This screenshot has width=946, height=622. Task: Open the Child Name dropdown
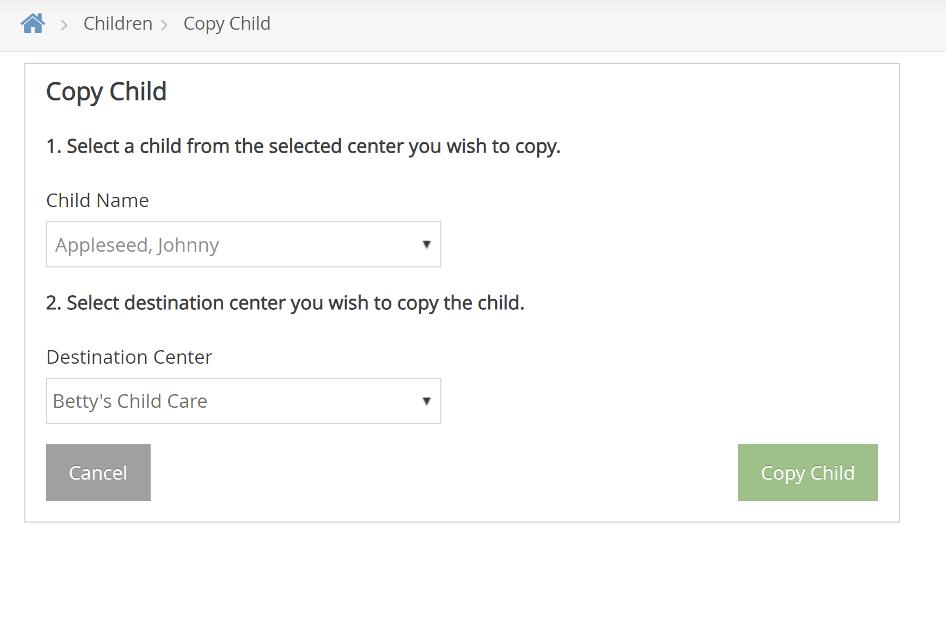[x=243, y=244]
